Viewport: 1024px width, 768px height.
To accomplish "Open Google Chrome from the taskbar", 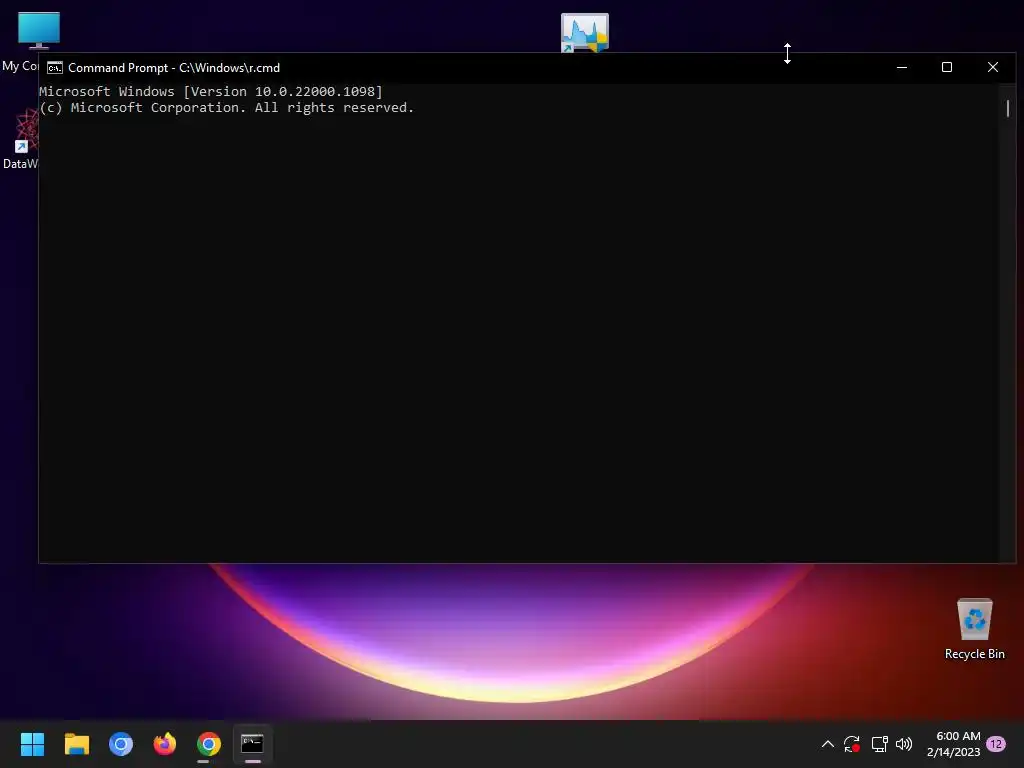I will [x=209, y=744].
